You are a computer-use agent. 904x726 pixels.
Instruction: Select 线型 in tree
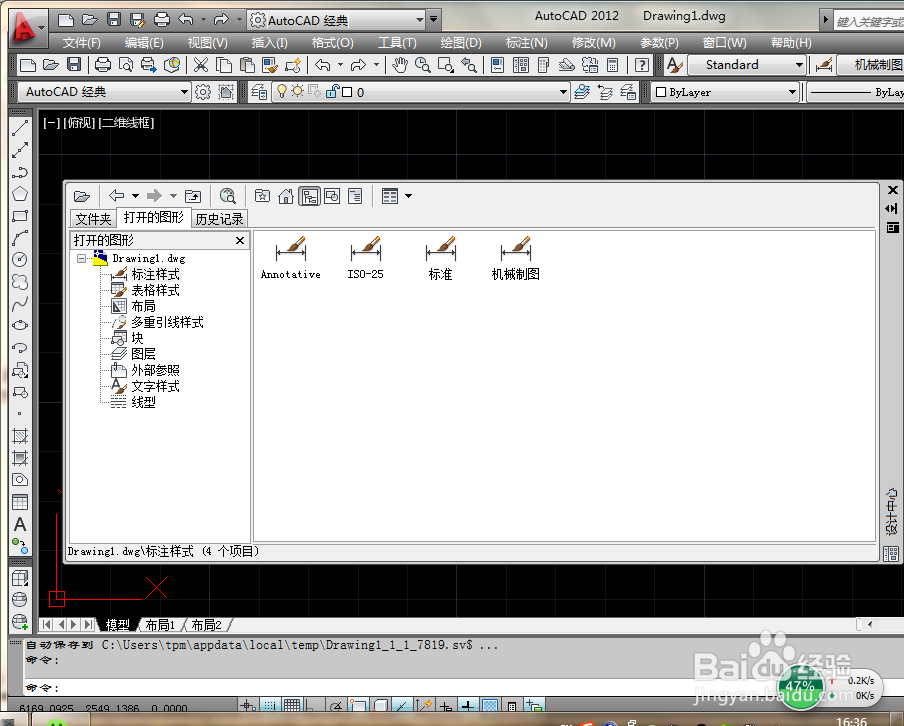point(143,403)
